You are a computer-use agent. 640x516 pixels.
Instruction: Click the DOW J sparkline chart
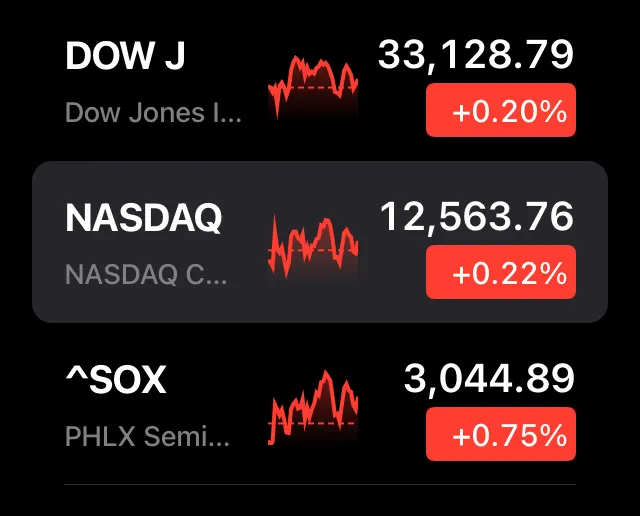313,86
